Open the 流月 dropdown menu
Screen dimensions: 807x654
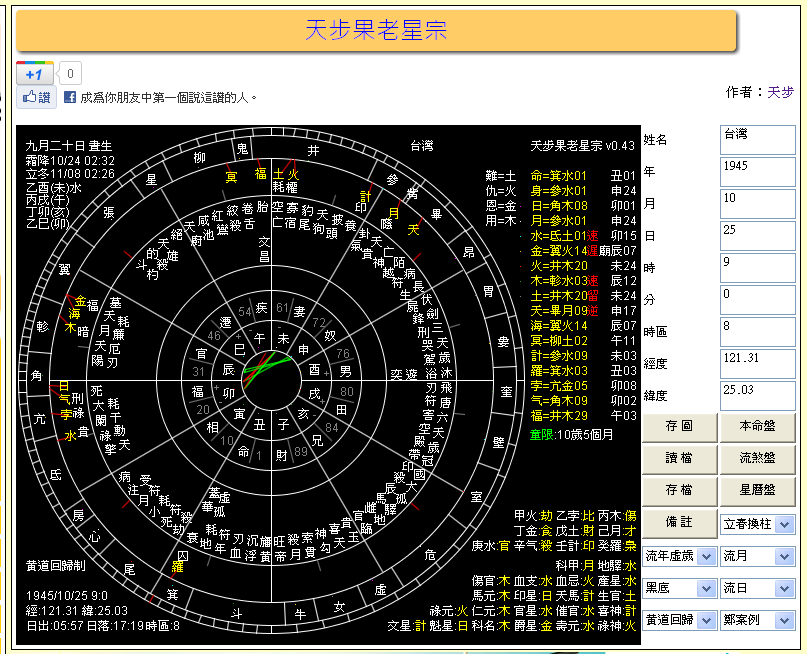(x=757, y=555)
